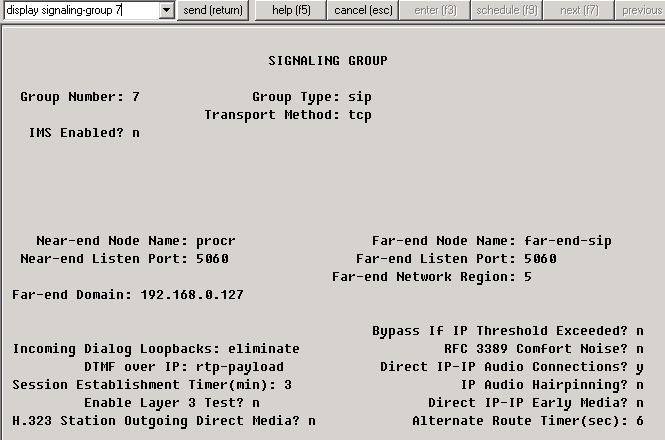
Task: Click the send (return) button
Action: (x=213, y=10)
